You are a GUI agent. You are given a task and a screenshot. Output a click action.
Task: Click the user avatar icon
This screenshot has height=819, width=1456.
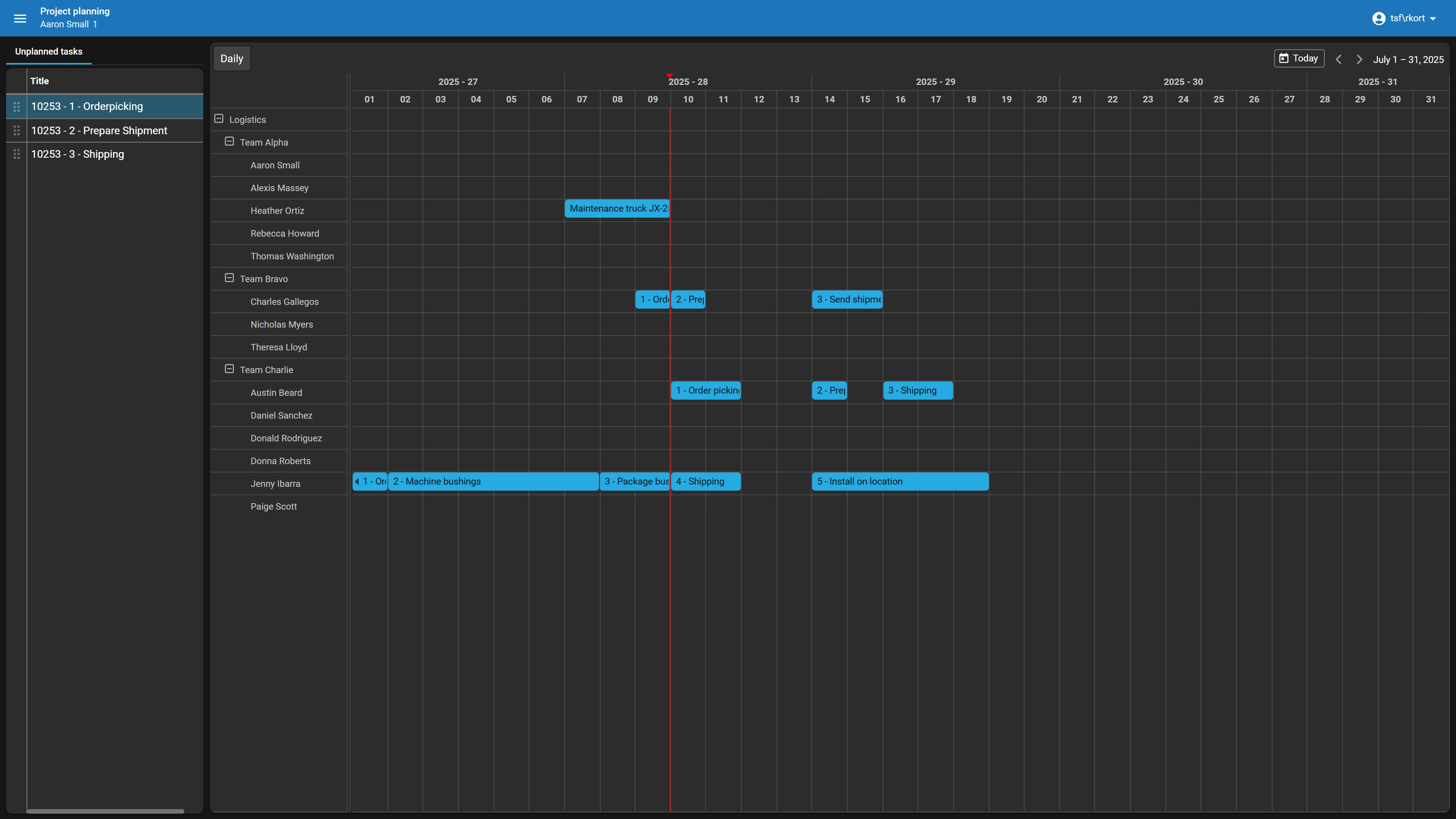1379,18
